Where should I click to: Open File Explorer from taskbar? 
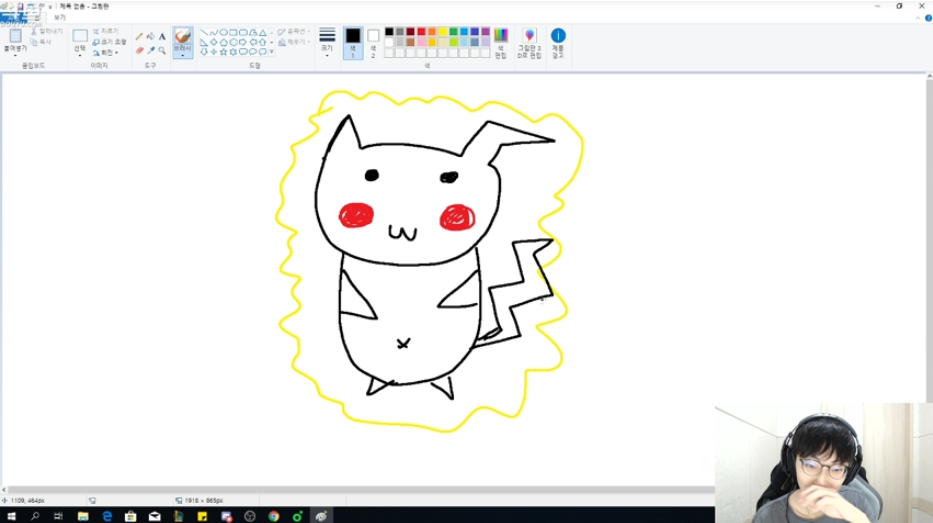click(x=83, y=516)
